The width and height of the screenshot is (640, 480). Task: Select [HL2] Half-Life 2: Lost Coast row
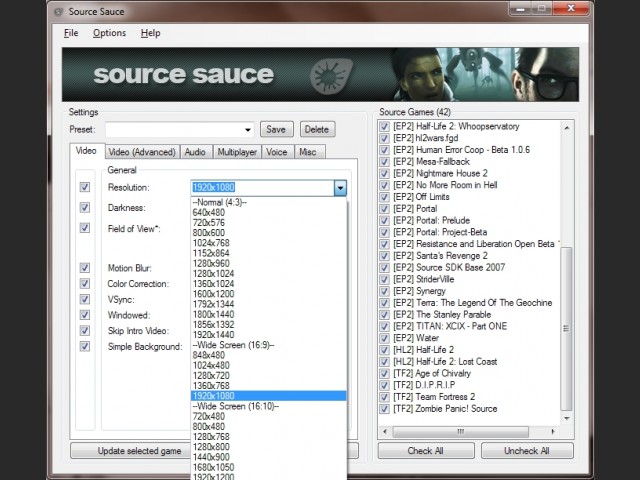click(x=445, y=362)
